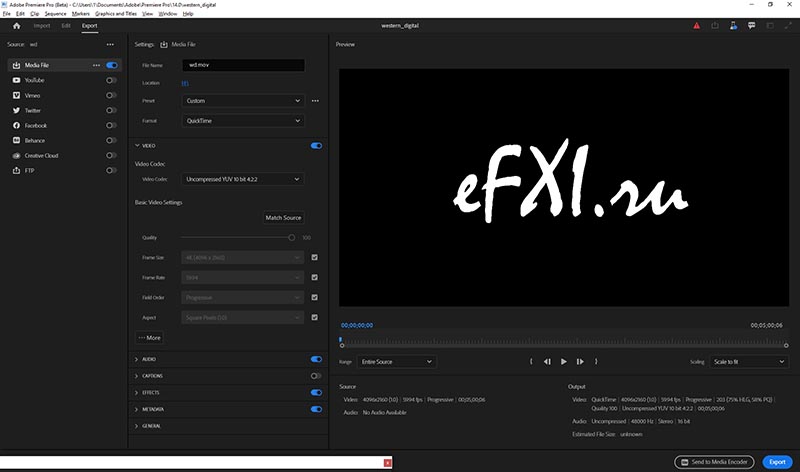Viewport: 800px width, 472px height.
Task: Open preset options three-dot menu
Action: (315, 101)
